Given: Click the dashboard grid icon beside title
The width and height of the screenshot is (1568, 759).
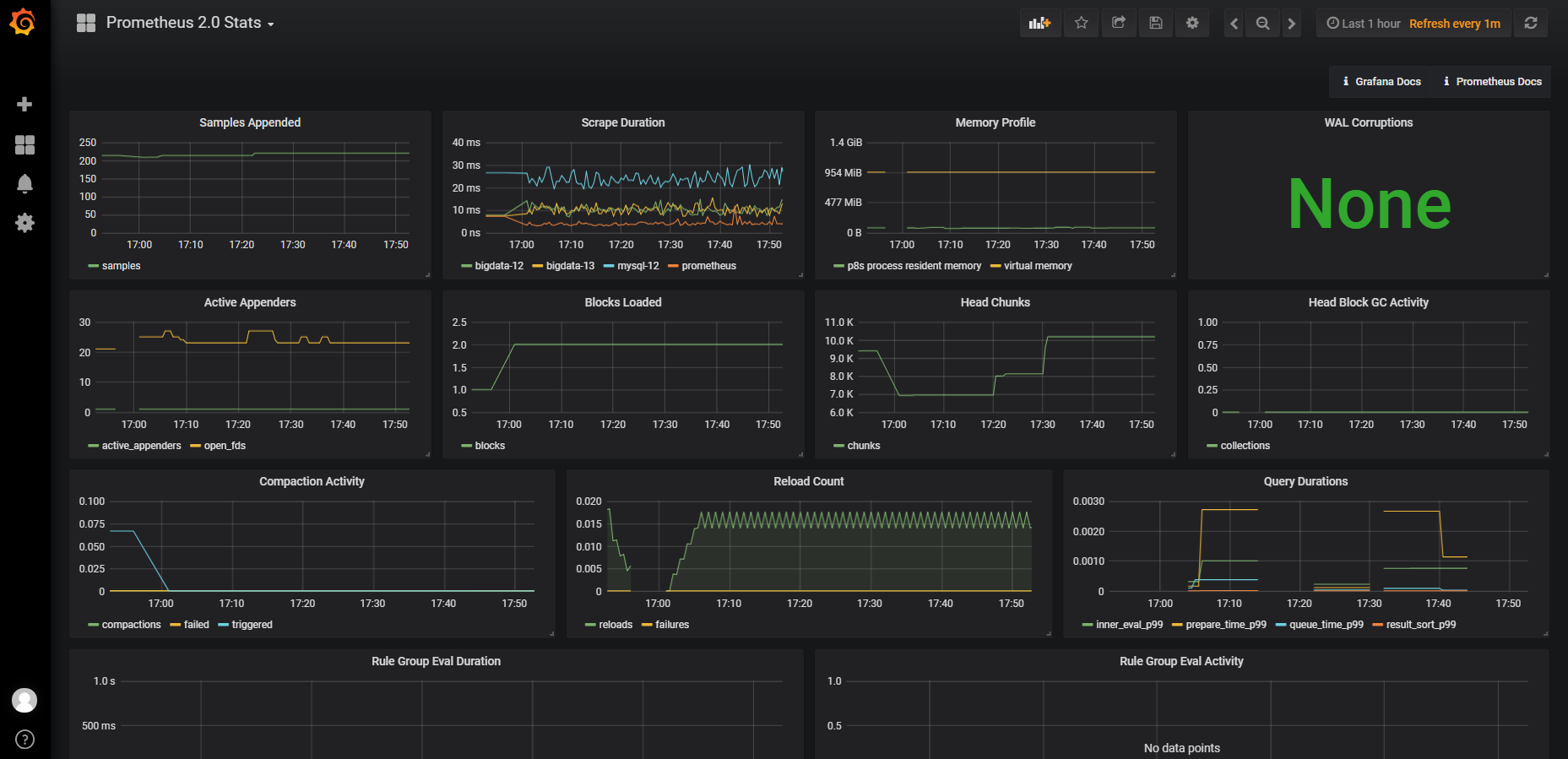Looking at the screenshot, I should click(86, 23).
